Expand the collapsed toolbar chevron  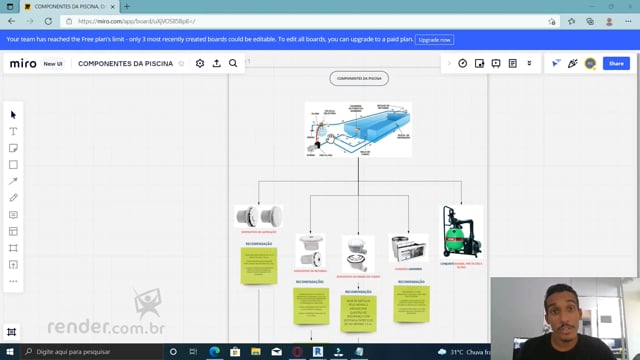click(449, 63)
